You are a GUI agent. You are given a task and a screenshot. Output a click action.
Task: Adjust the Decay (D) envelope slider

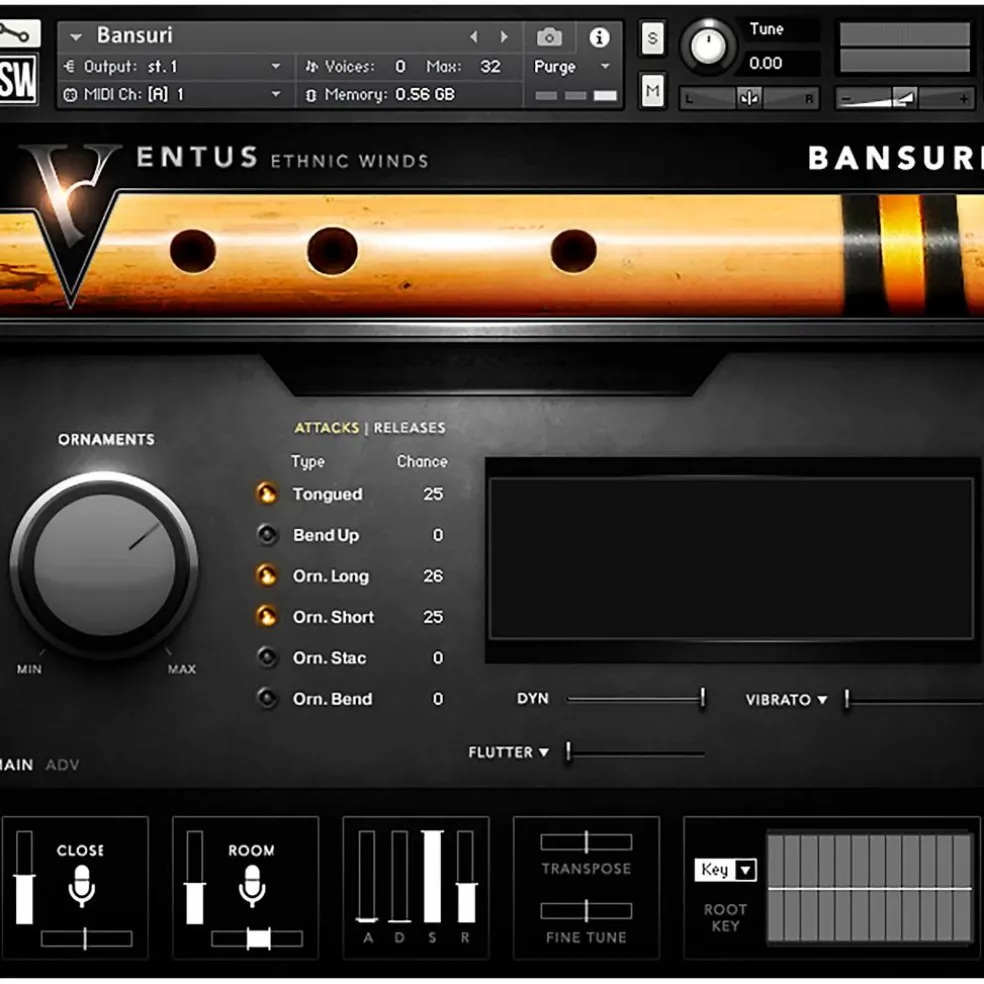click(x=400, y=876)
